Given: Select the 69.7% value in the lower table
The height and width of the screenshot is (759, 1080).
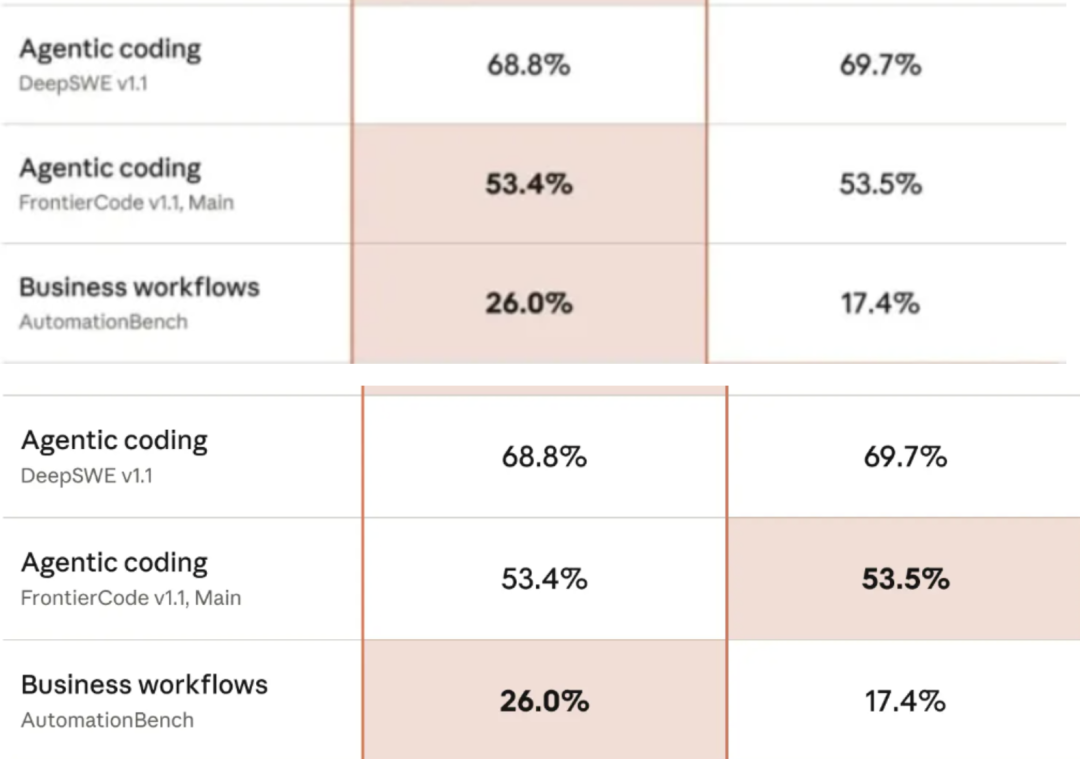Looking at the screenshot, I should (x=905, y=457).
